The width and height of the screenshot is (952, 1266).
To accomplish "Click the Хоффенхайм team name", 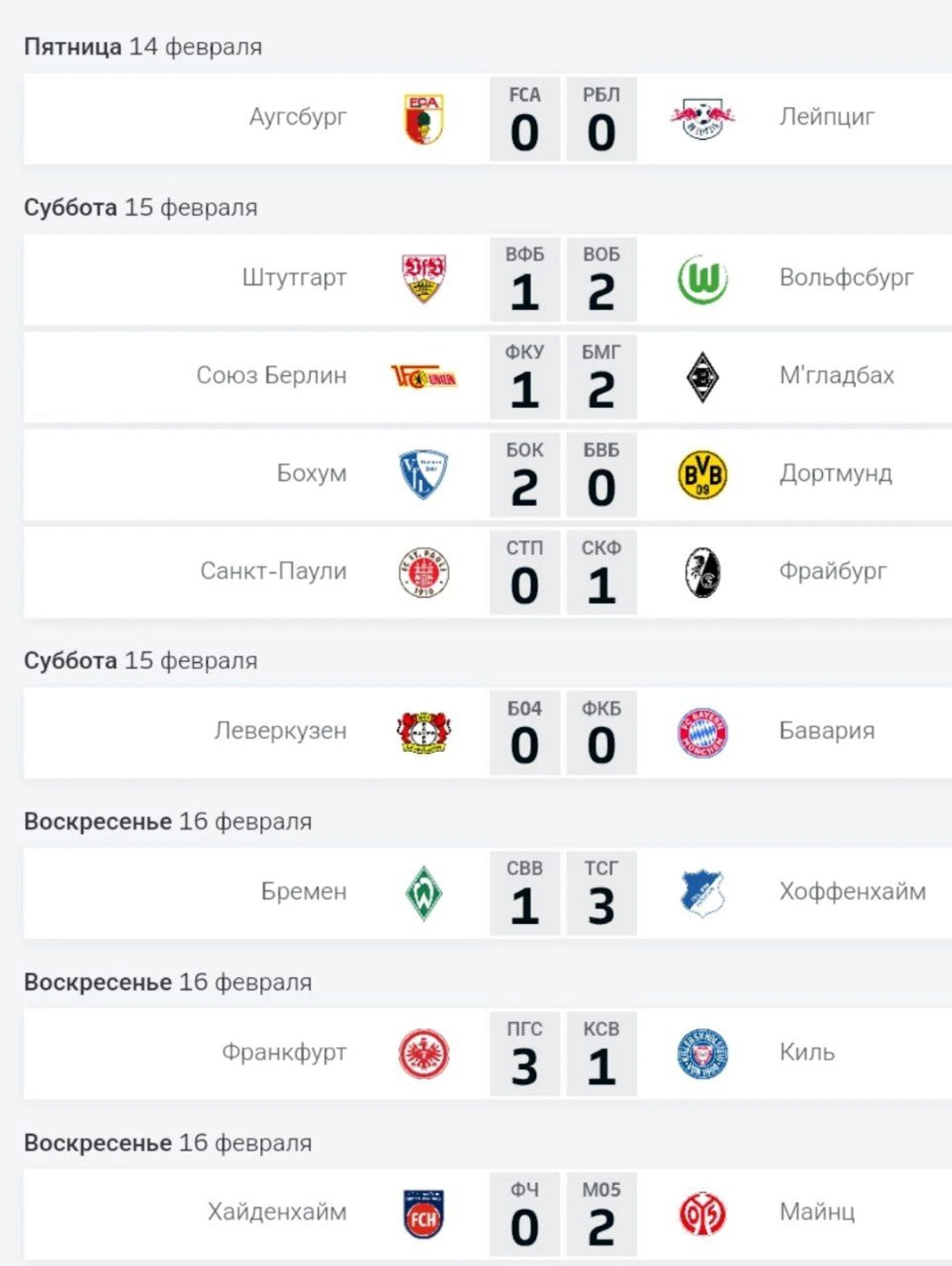I will point(852,892).
